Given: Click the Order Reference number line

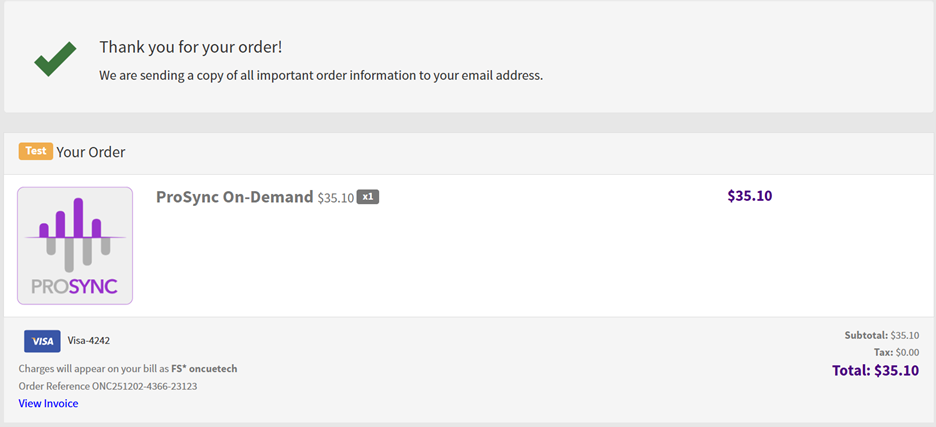Looking at the screenshot, I should click(108, 386).
